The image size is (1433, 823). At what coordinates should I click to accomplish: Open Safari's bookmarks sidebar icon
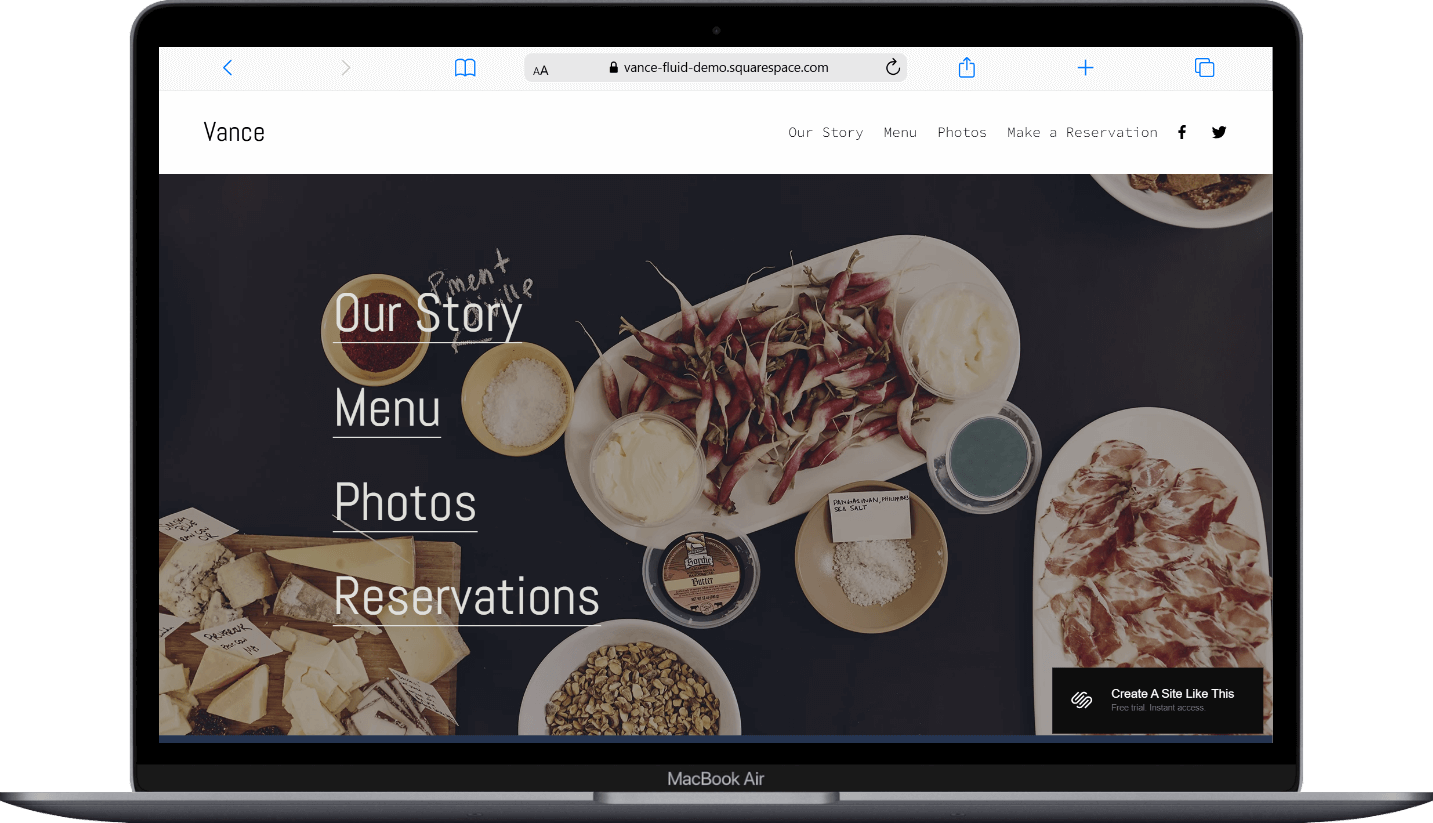(x=465, y=67)
